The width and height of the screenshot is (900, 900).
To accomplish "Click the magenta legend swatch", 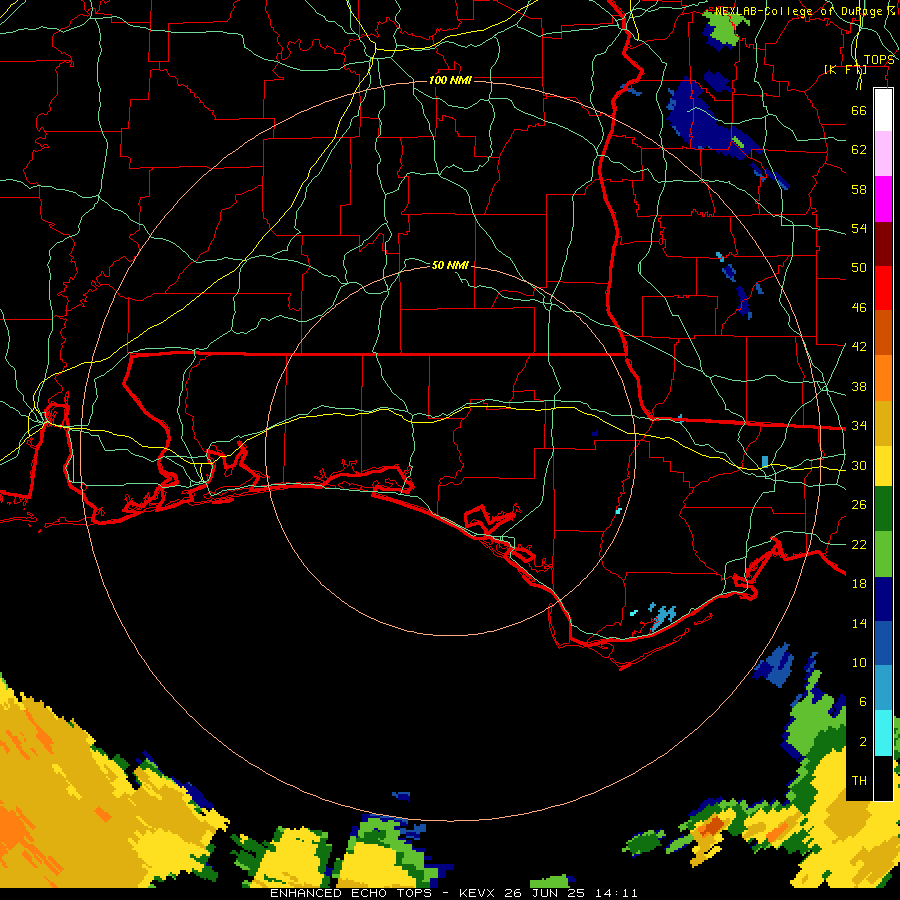I will [883, 199].
